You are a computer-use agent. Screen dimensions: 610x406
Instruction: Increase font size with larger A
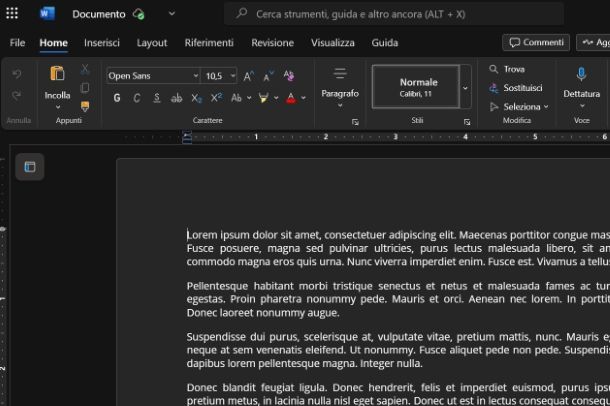[249, 76]
